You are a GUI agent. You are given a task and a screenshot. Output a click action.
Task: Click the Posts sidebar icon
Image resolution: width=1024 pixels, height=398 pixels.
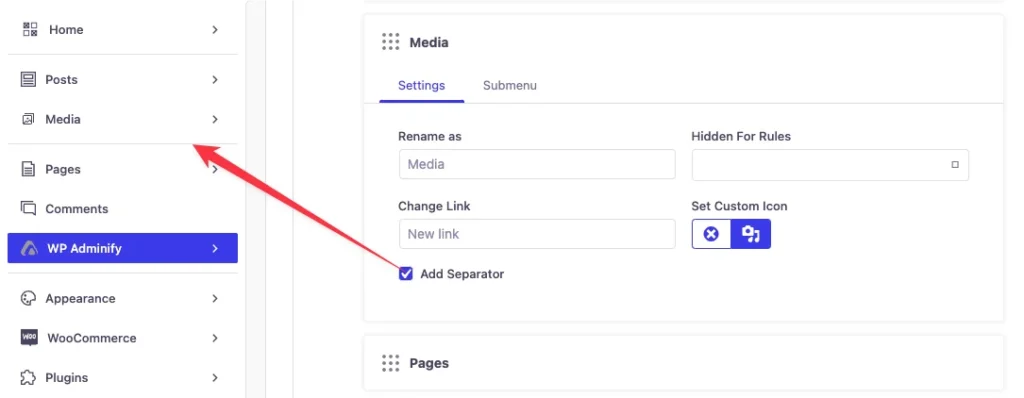point(28,80)
